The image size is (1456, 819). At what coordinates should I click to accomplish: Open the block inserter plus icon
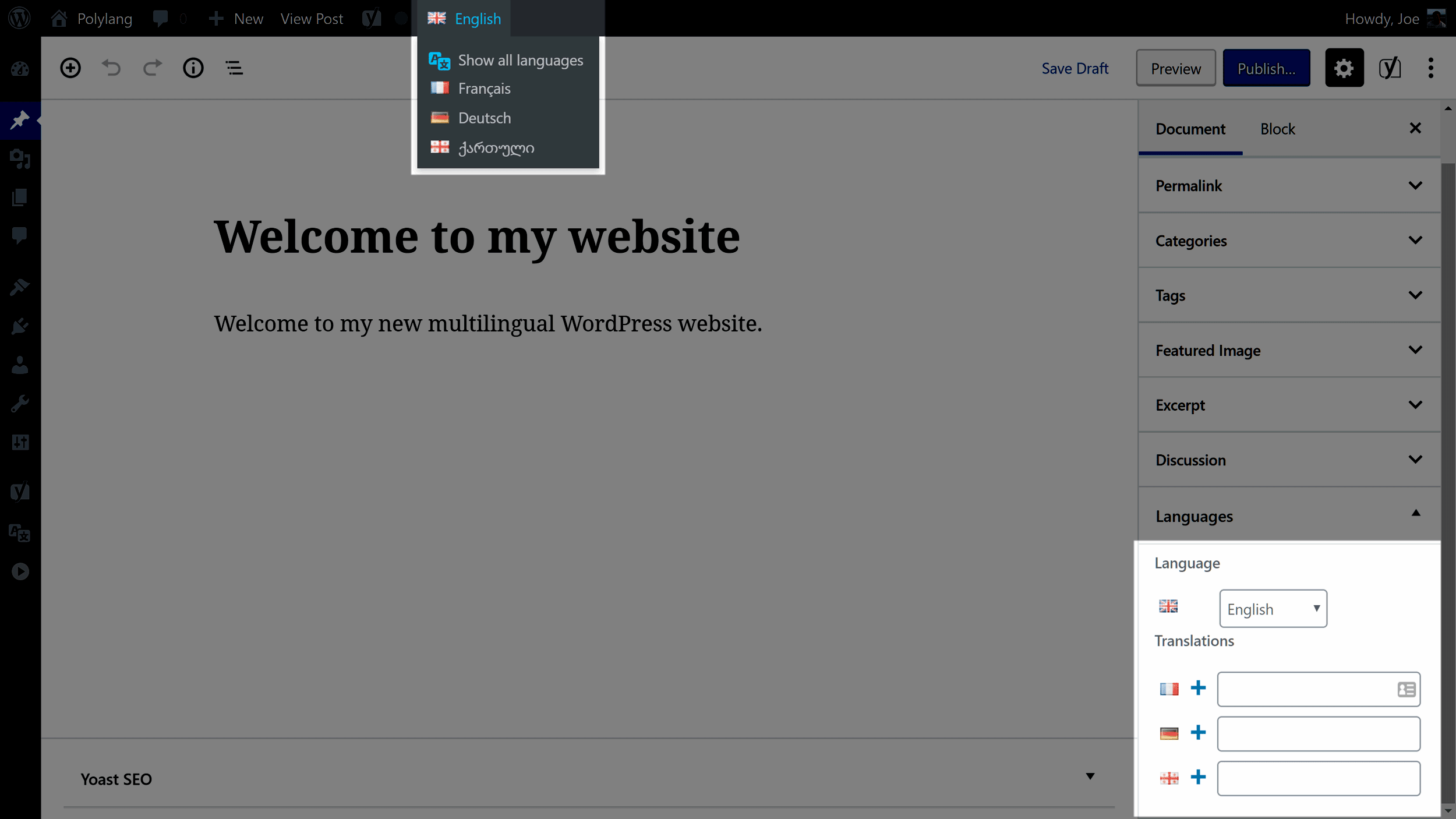(x=70, y=67)
